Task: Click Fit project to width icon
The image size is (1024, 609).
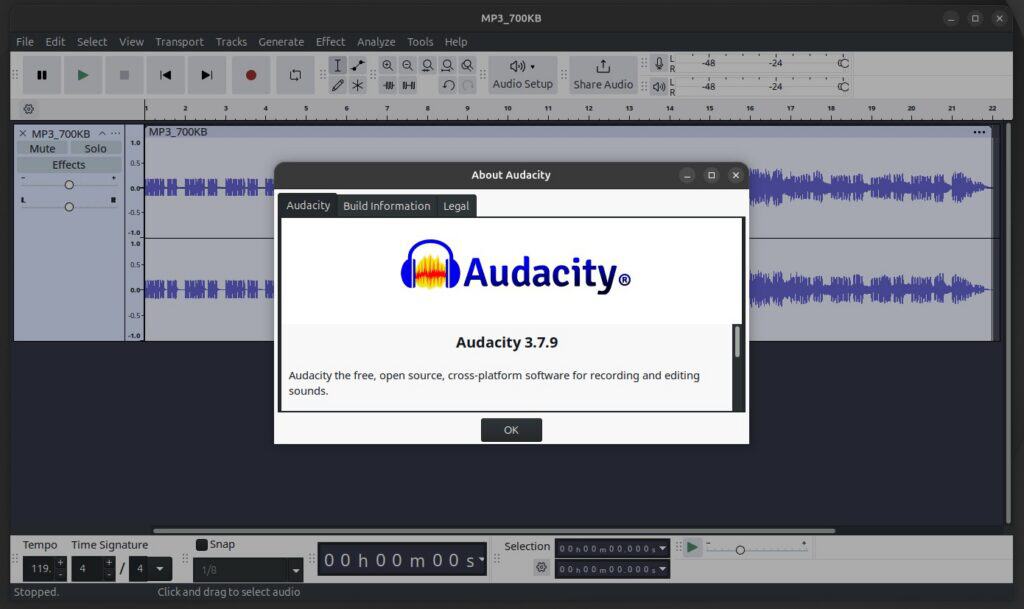Action: pos(447,65)
